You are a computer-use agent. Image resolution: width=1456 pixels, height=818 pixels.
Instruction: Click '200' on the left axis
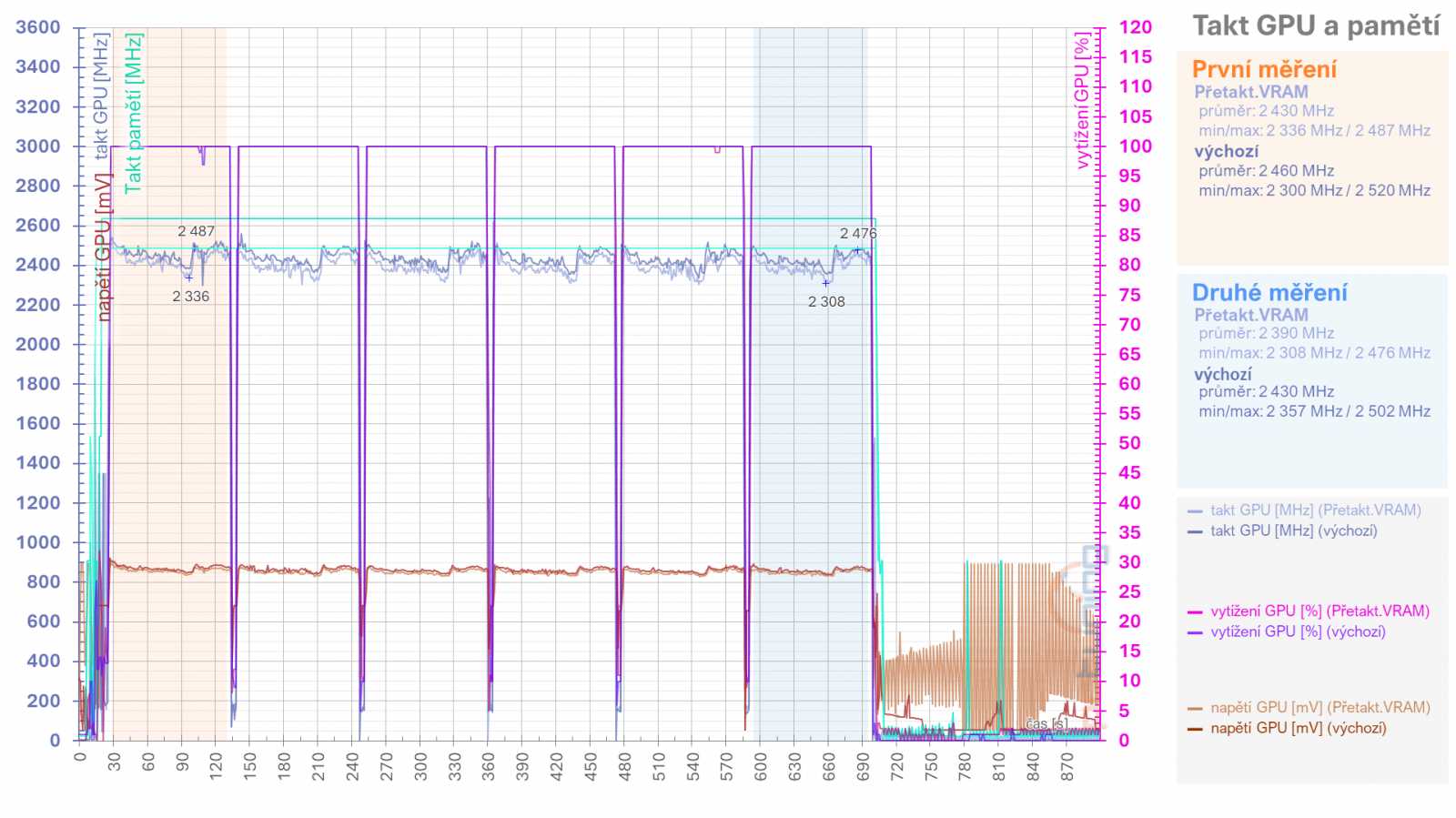[x=44, y=701]
